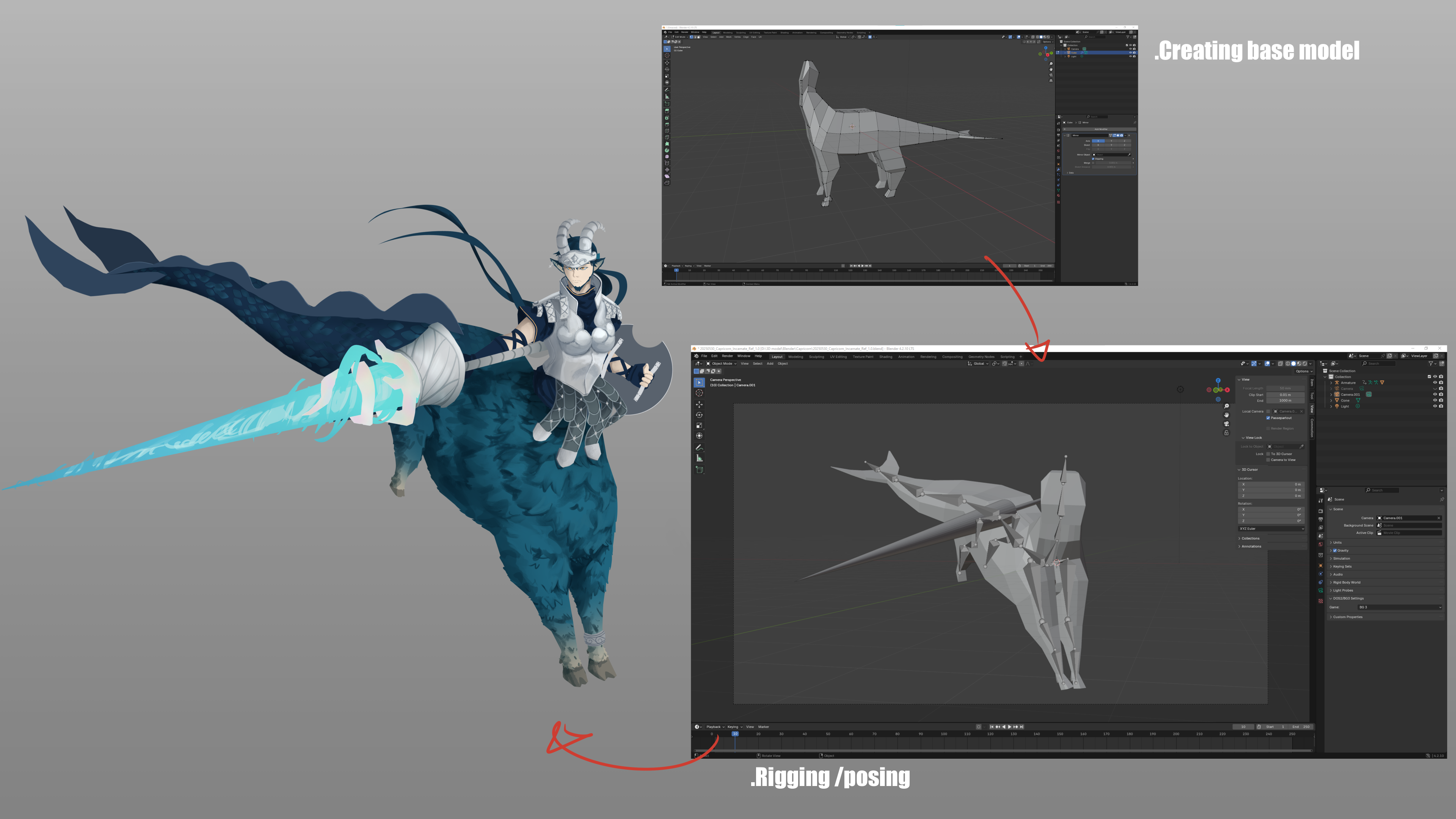Enable Lock Camera to View checkbox
The height and width of the screenshot is (819, 1456).
[1268, 460]
